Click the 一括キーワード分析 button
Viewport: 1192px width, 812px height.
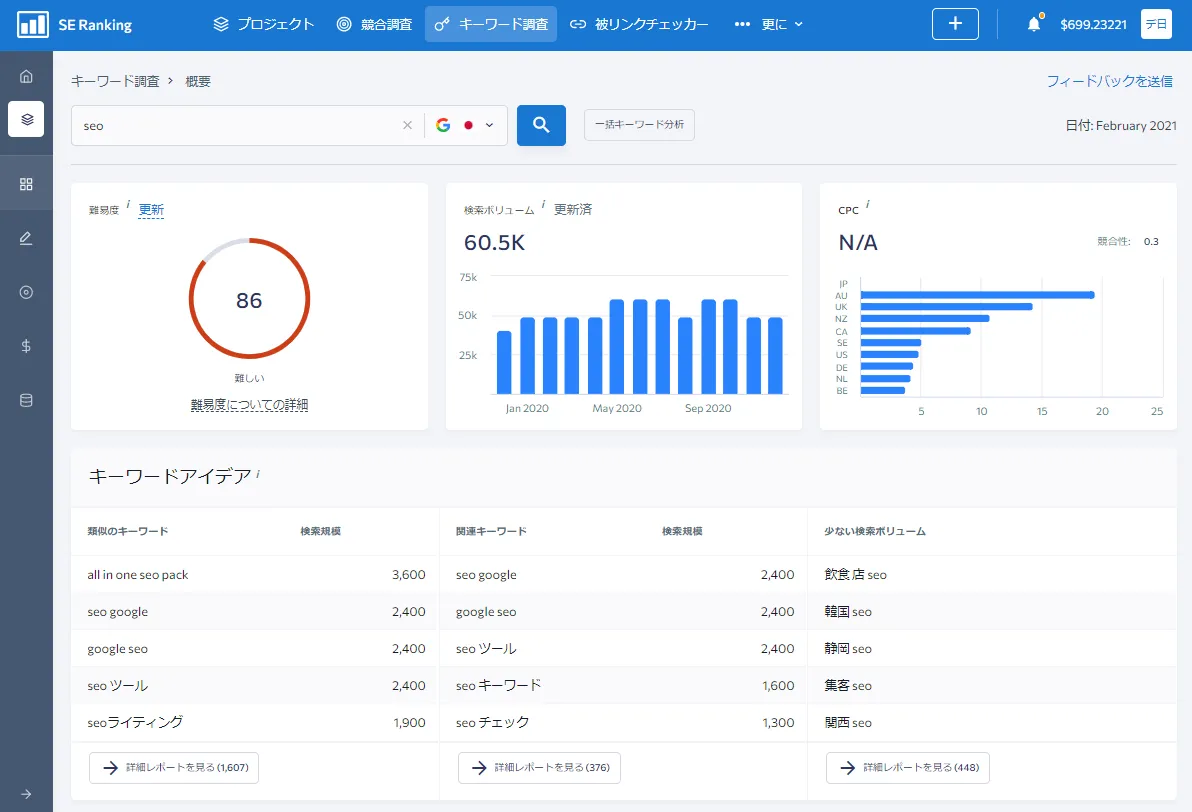639,125
